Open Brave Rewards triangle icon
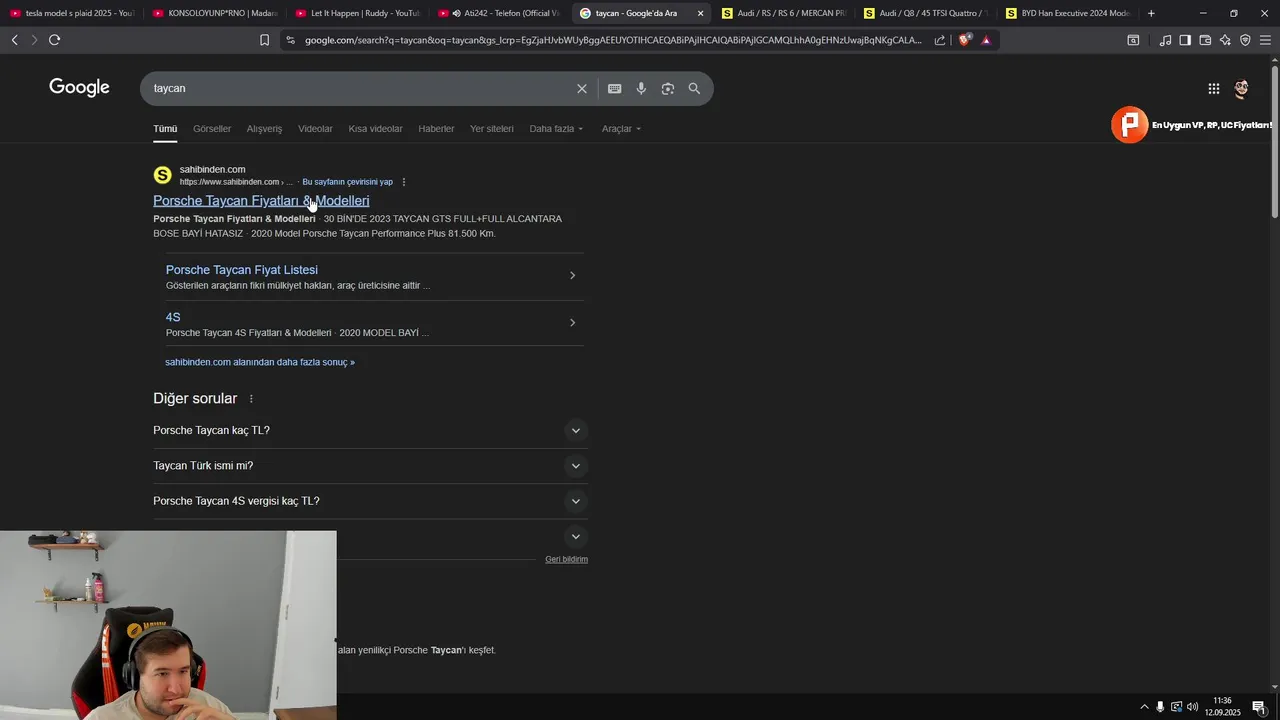The image size is (1280, 720). pyautogui.click(x=986, y=40)
